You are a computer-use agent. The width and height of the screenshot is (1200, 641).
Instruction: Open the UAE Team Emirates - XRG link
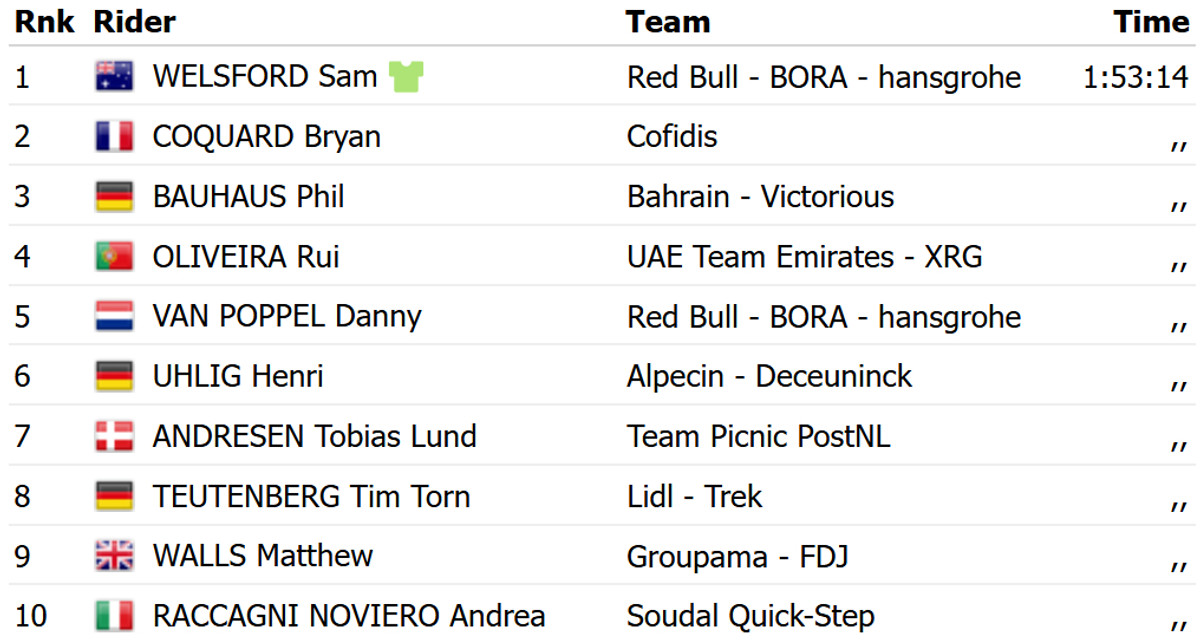pos(804,257)
